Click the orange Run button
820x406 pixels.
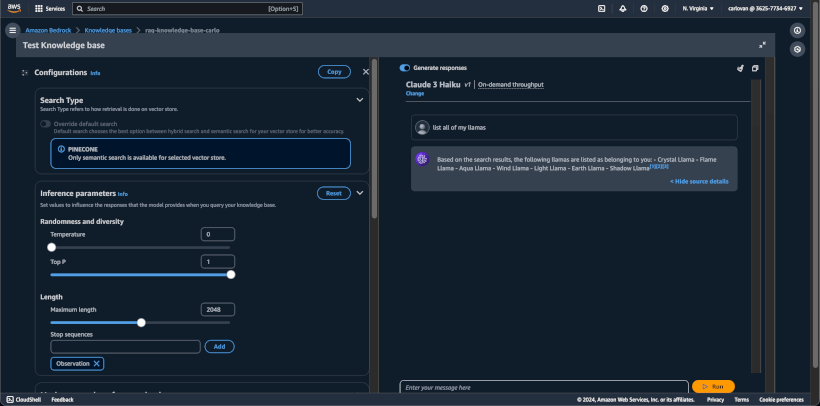pyautogui.click(x=713, y=387)
